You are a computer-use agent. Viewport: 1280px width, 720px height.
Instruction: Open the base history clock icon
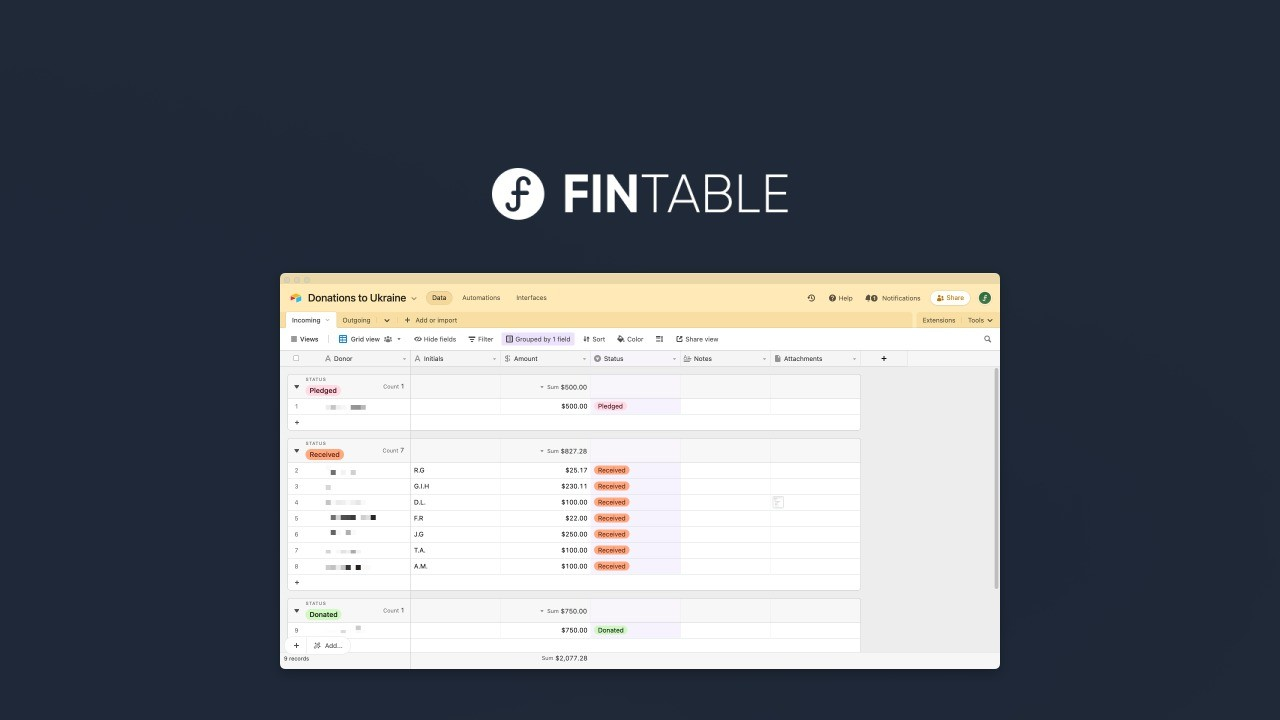click(811, 298)
